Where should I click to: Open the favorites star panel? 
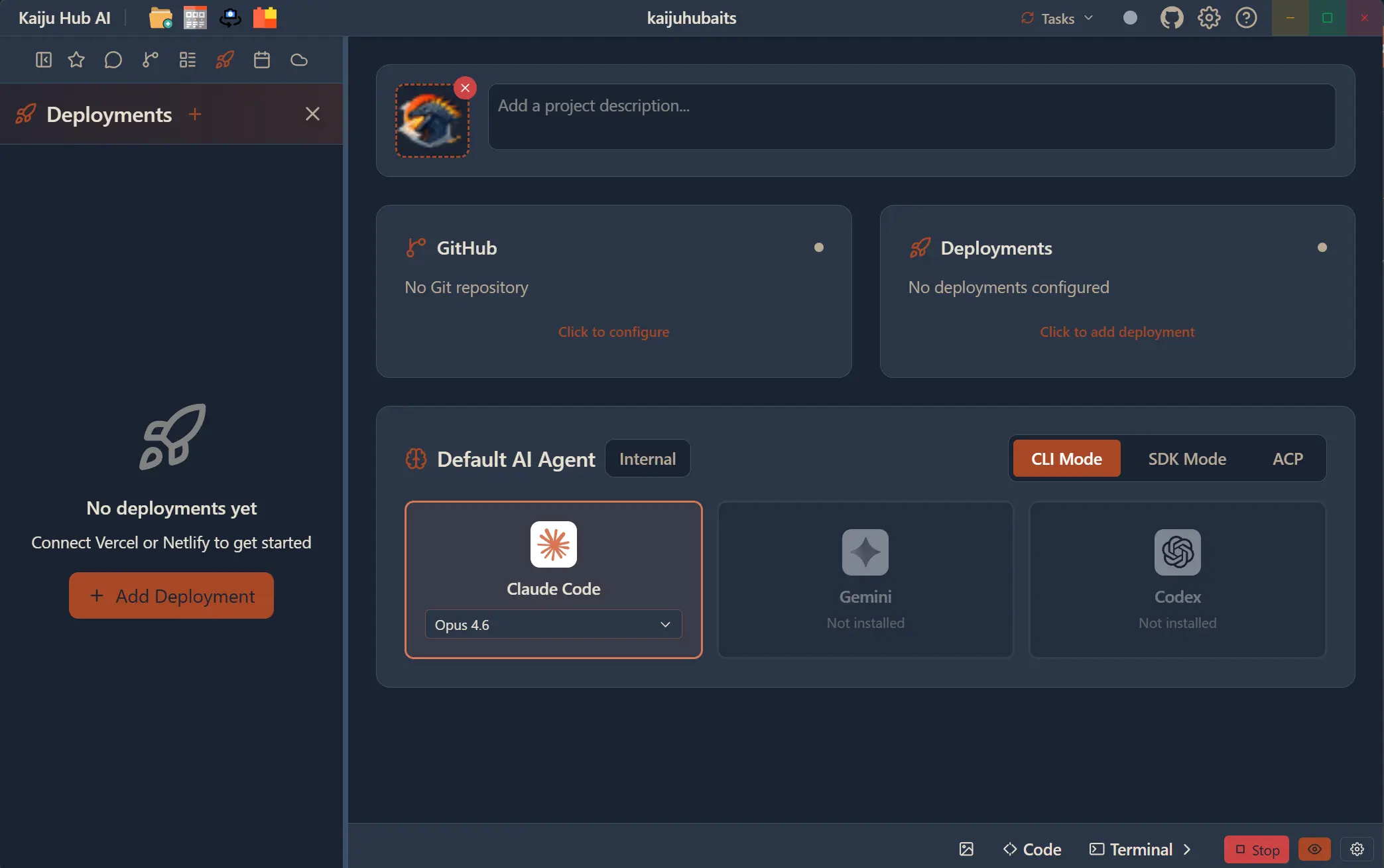[76, 60]
